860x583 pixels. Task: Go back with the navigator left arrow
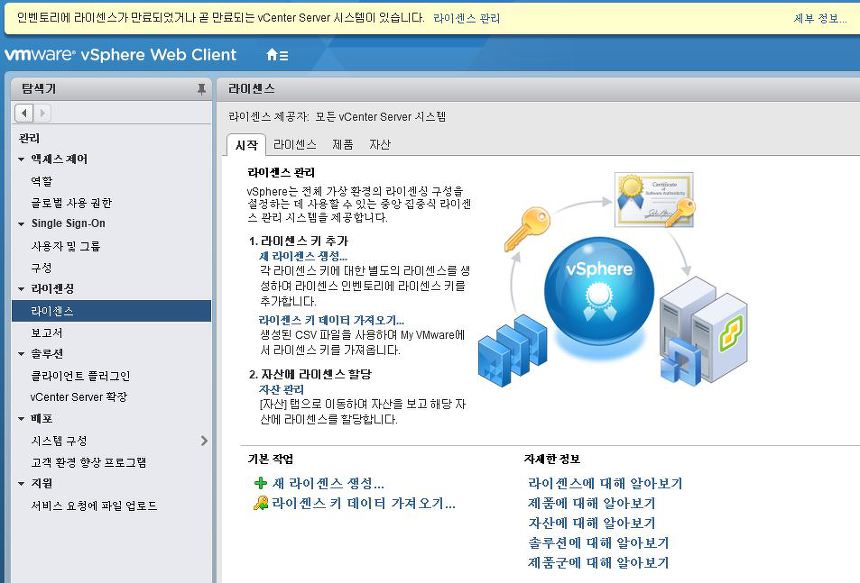tap(24, 113)
